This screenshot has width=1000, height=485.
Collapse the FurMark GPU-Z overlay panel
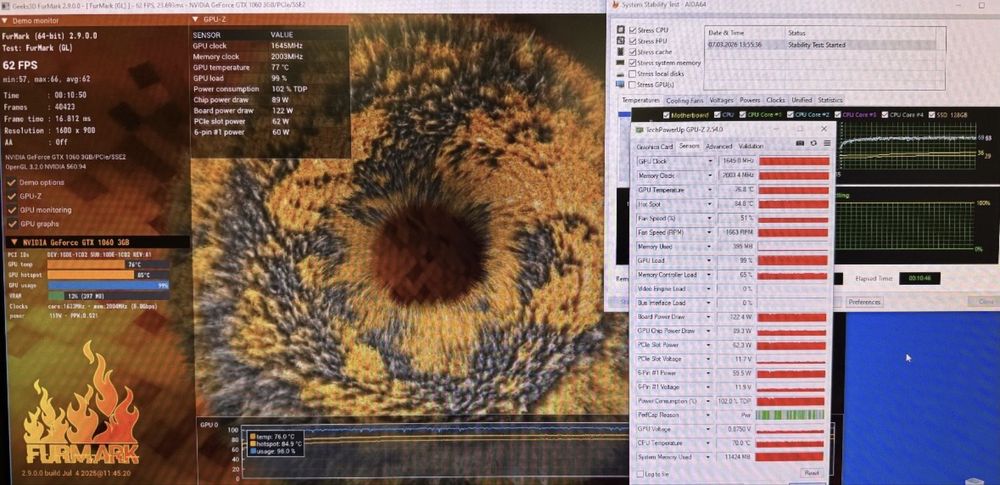click(196, 20)
